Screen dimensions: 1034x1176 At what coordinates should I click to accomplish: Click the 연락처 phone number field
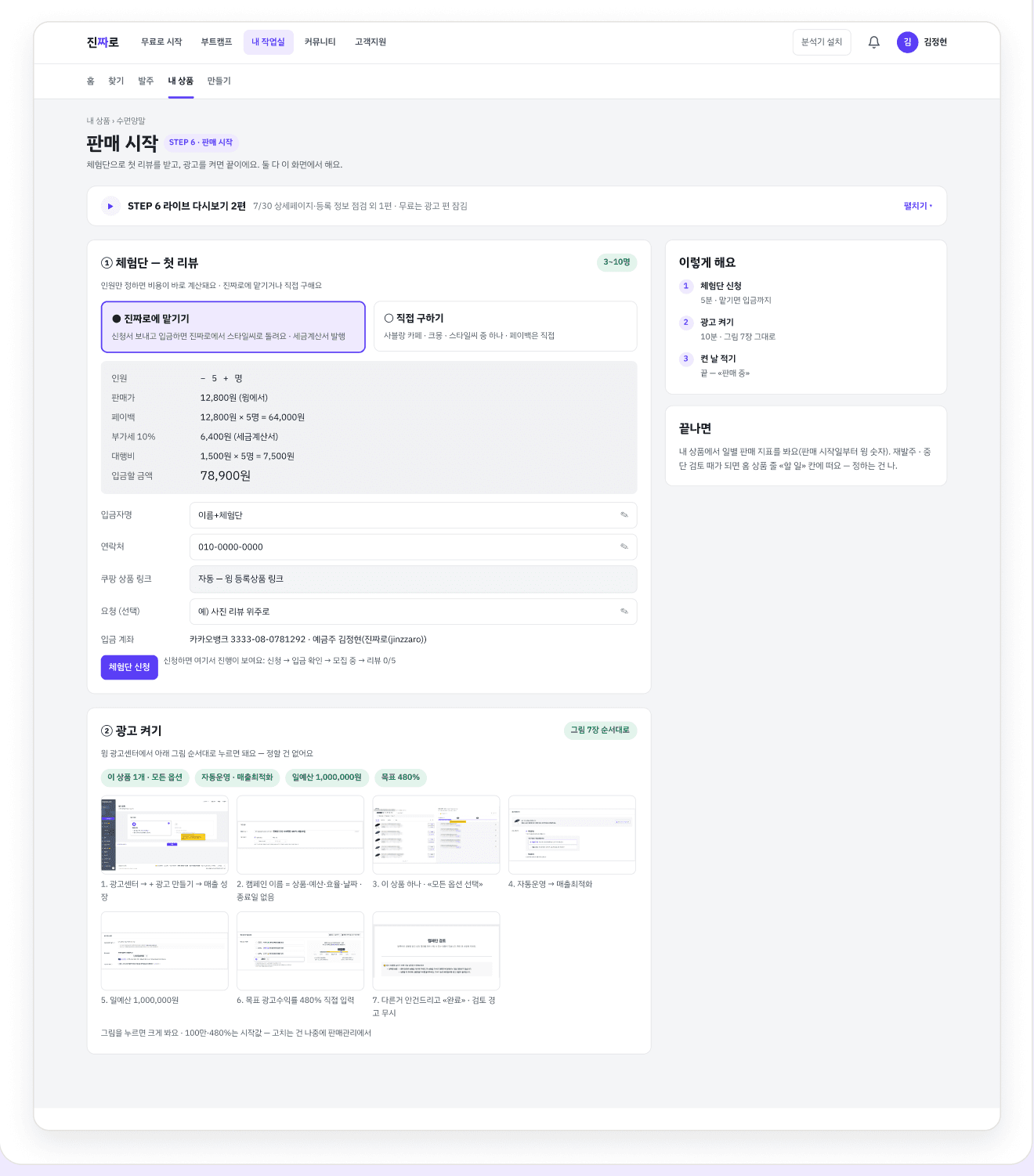413,547
